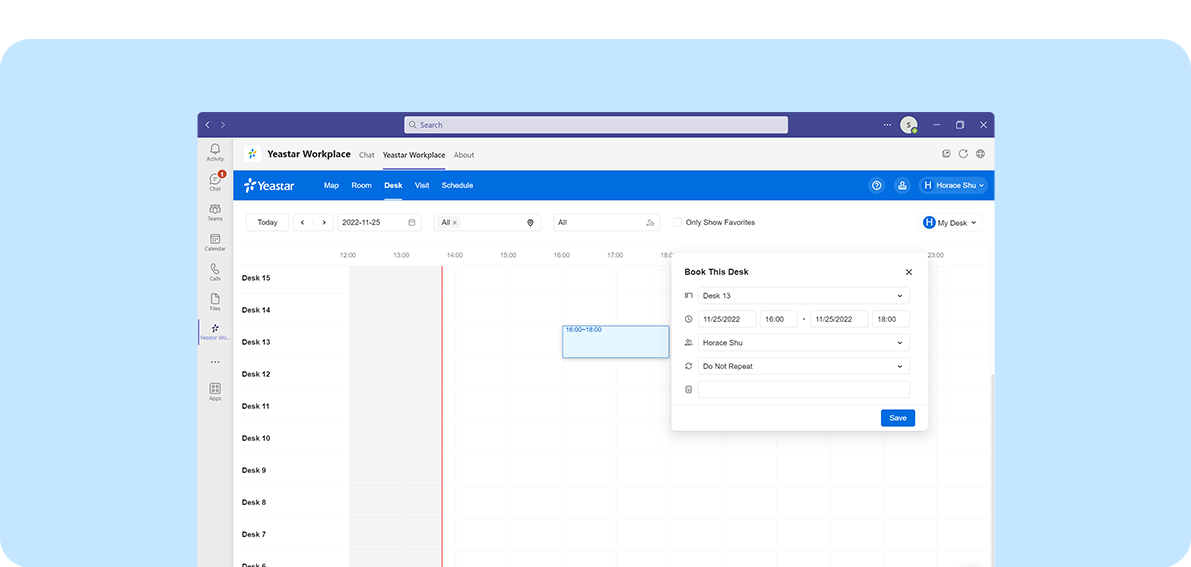Open the Map menu in blue bar

pos(331,185)
